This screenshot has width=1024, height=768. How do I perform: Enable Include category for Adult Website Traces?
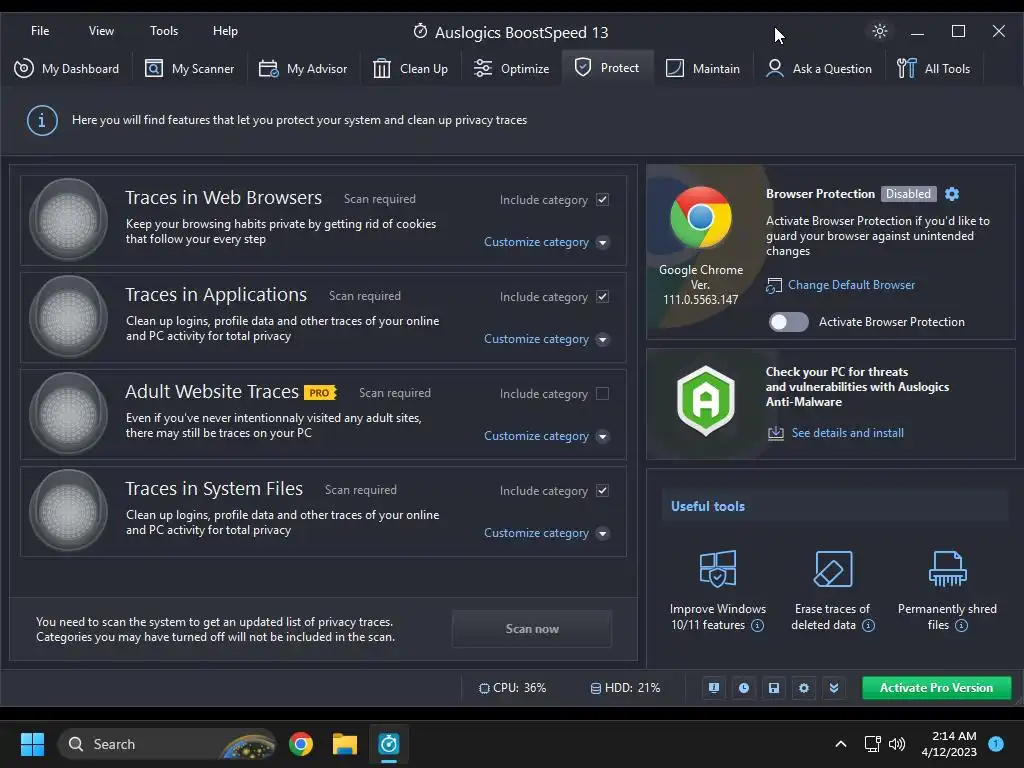[603, 394]
